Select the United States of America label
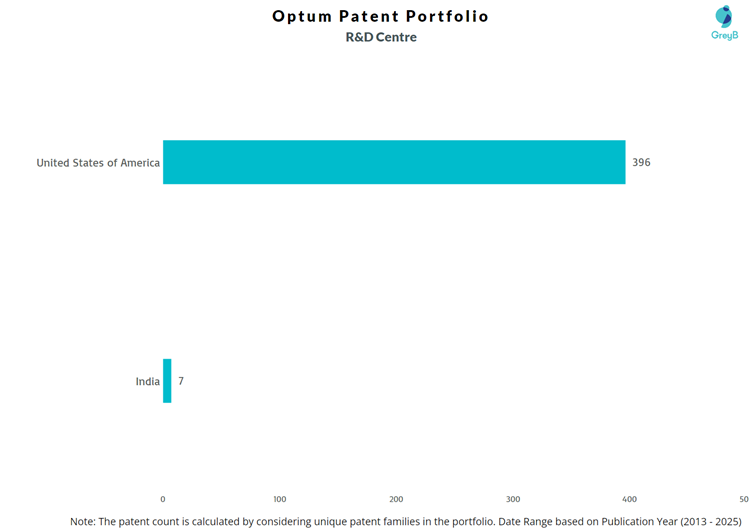This screenshot has width=749, height=531. [98, 162]
